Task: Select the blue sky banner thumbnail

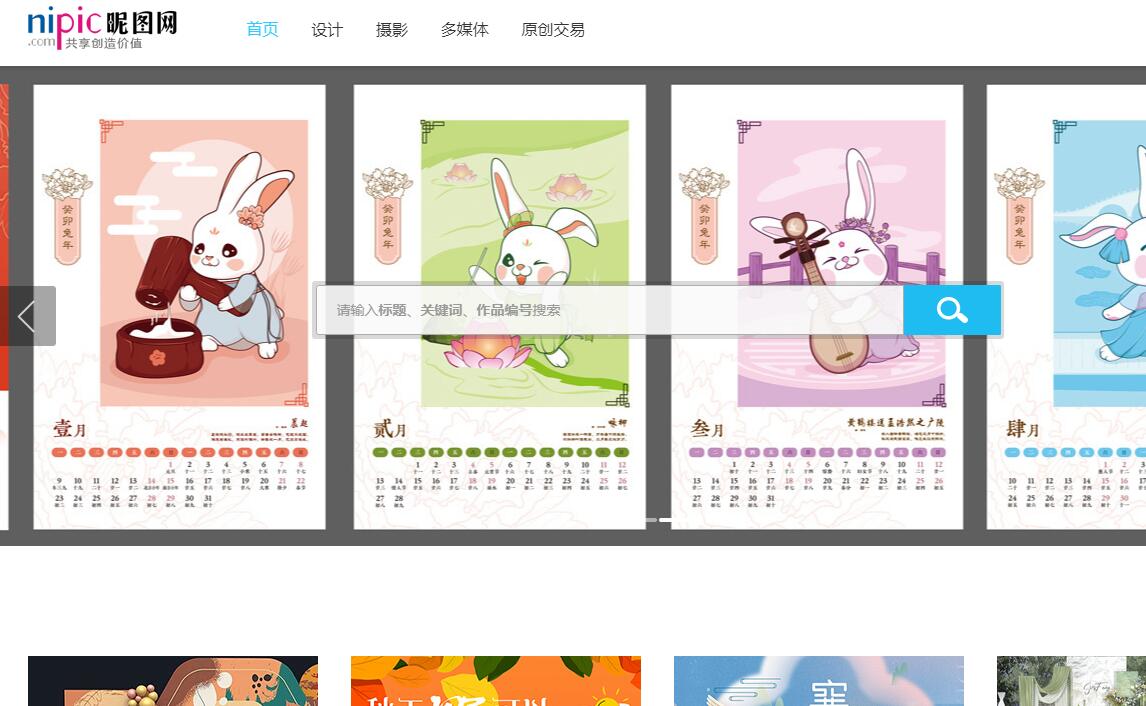Action: tap(819, 681)
